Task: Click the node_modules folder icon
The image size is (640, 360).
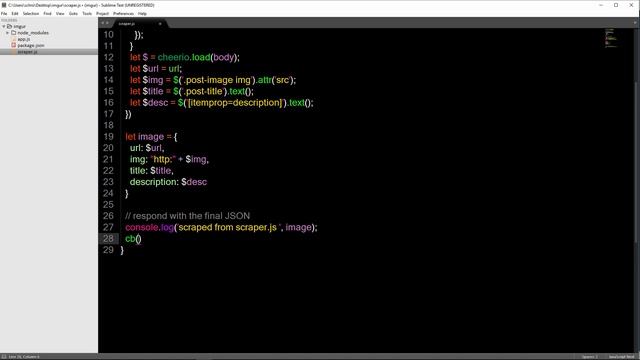Action: tap(13, 33)
